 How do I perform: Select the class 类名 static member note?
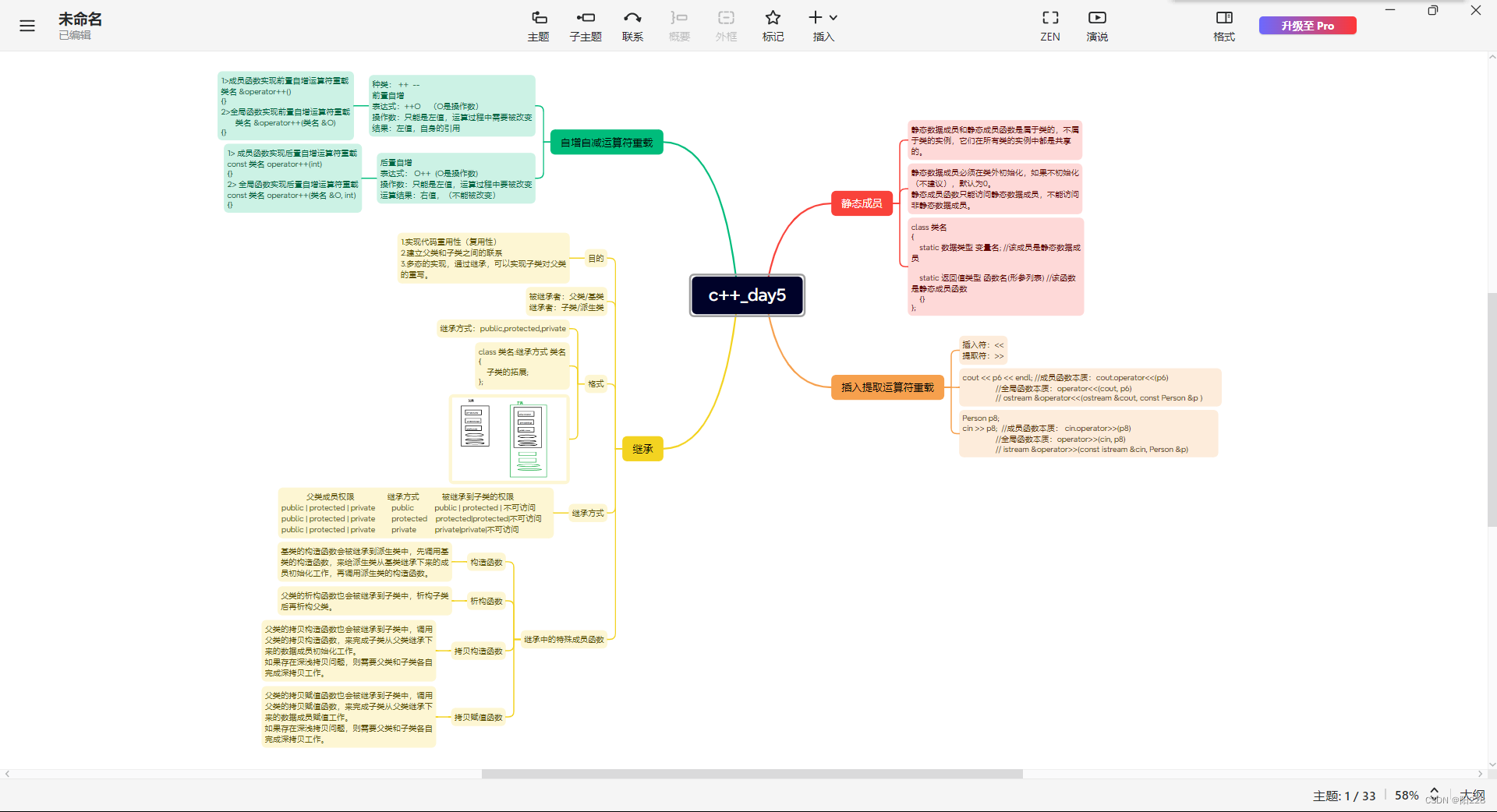(996, 267)
